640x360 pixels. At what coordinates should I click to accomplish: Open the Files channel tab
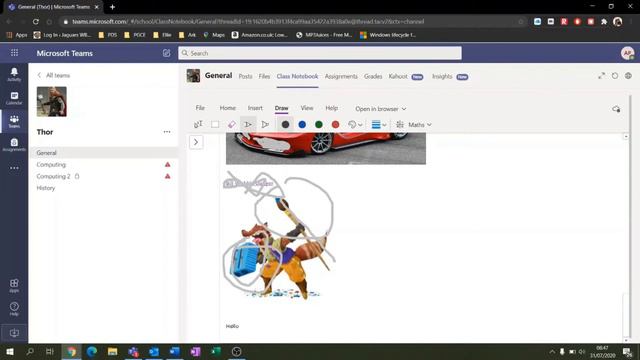(264, 76)
